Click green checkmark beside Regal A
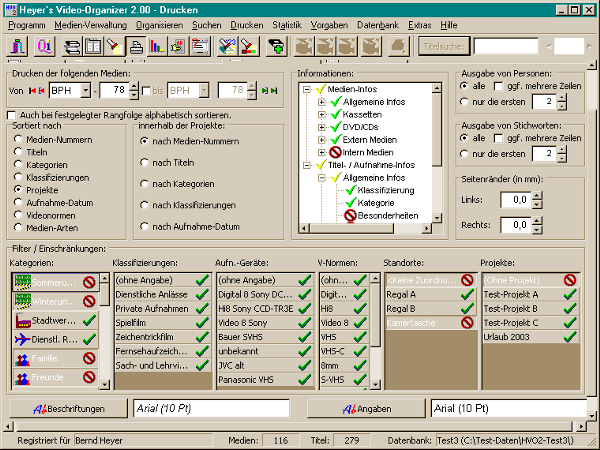This screenshot has width=600, height=450. coord(466,294)
